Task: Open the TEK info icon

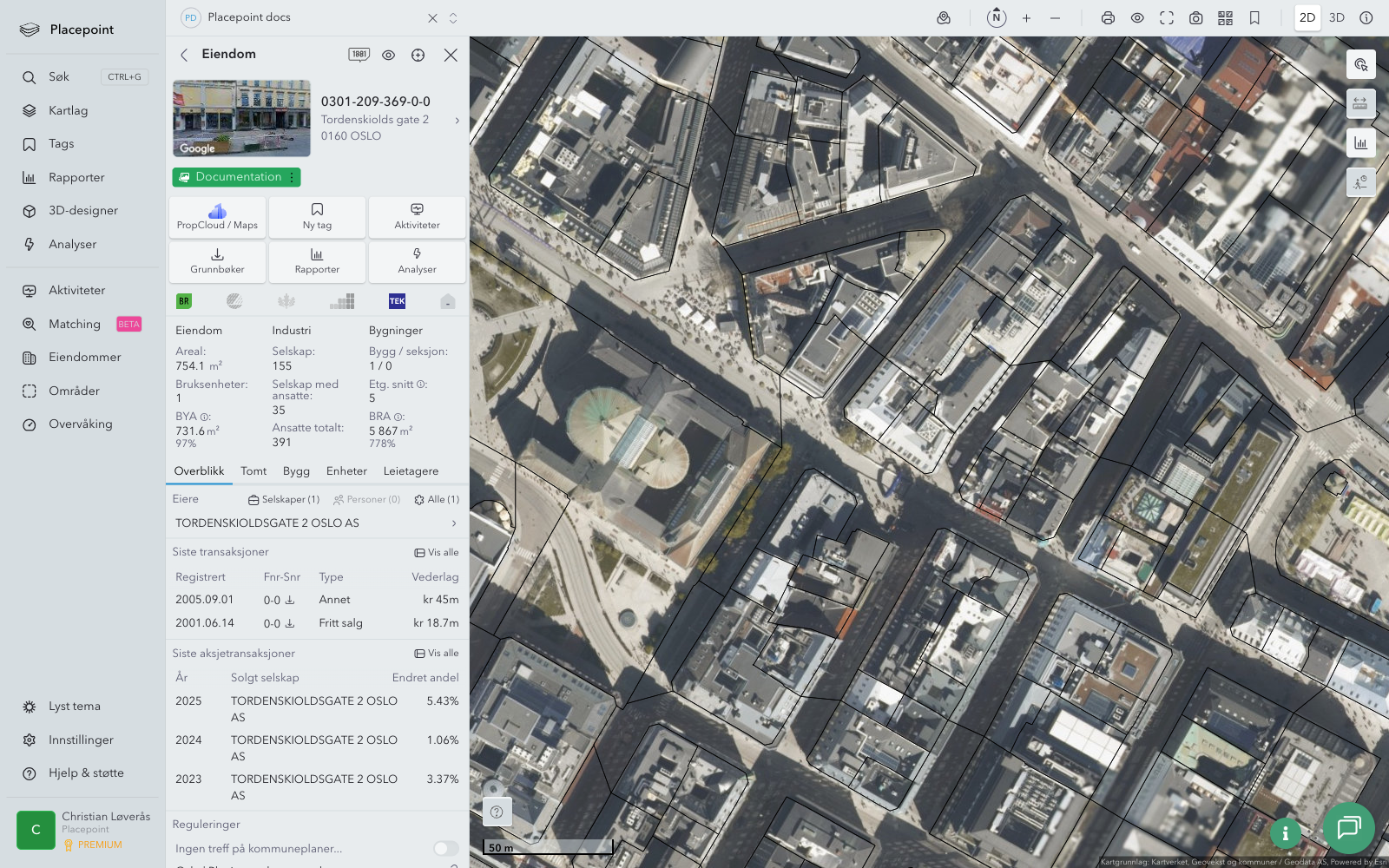Action: [x=397, y=301]
